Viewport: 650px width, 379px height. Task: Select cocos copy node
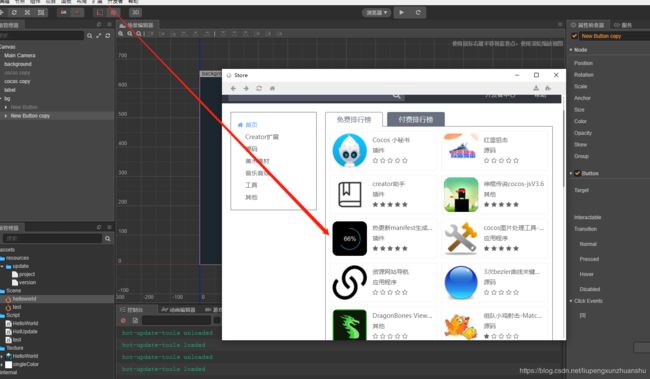(x=17, y=82)
